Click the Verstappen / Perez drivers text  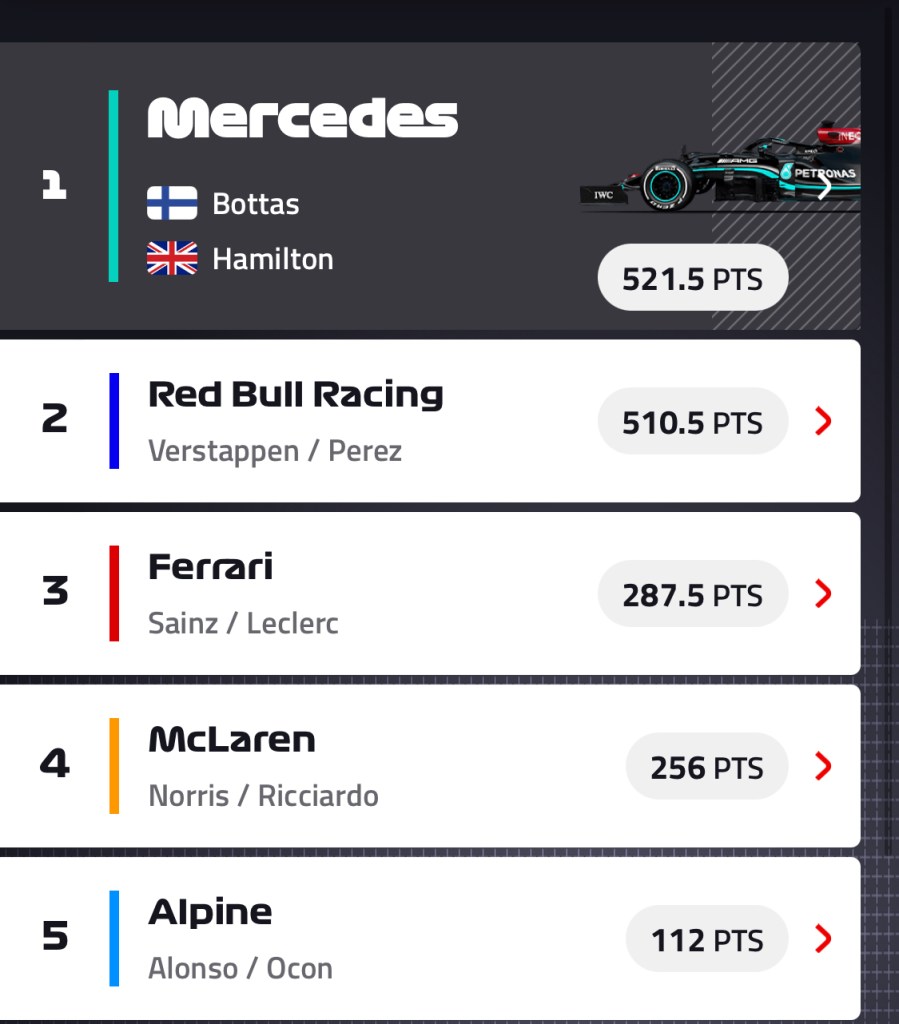pyautogui.click(x=275, y=451)
